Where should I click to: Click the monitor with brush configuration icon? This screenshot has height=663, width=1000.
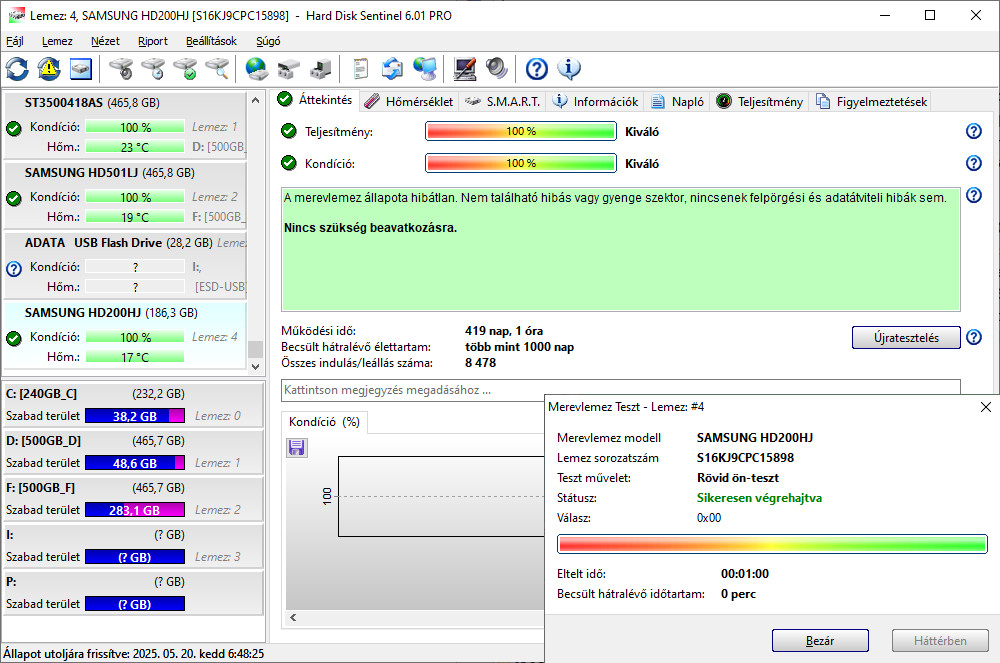tap(464, 69)
